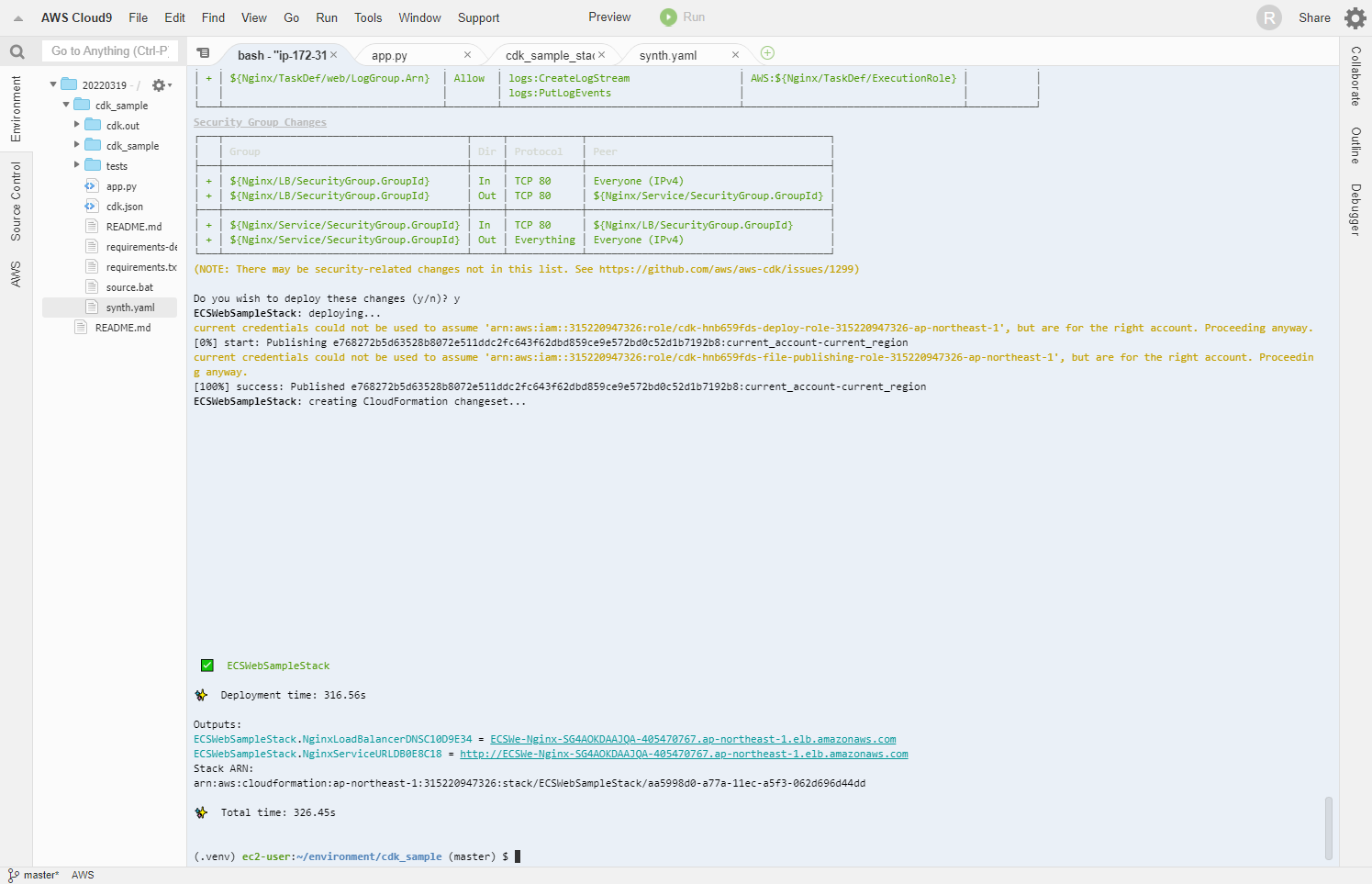Open the Window menu
The height and width of the screenshot is (884, 1372).
[419, 17]
